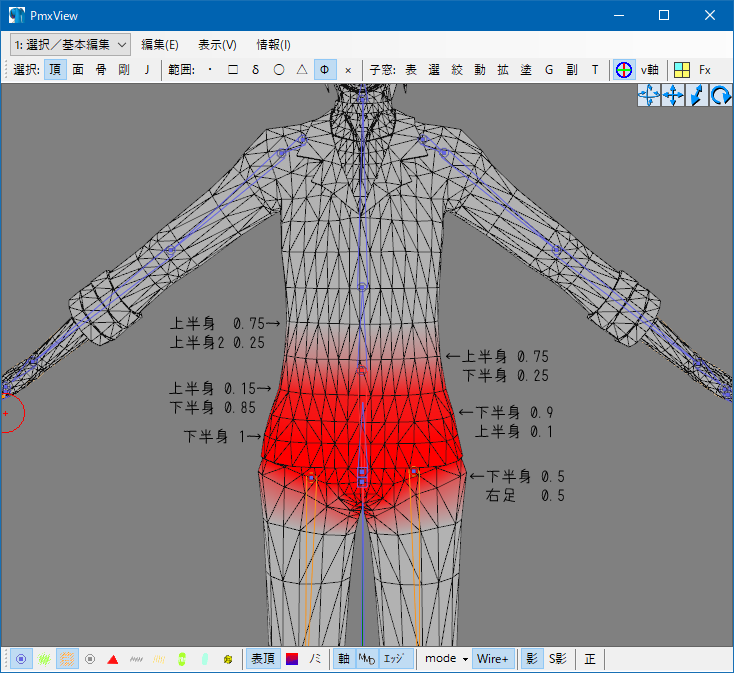
Task: Toggle the gray circle bone display icon
Action: (90, 659)
